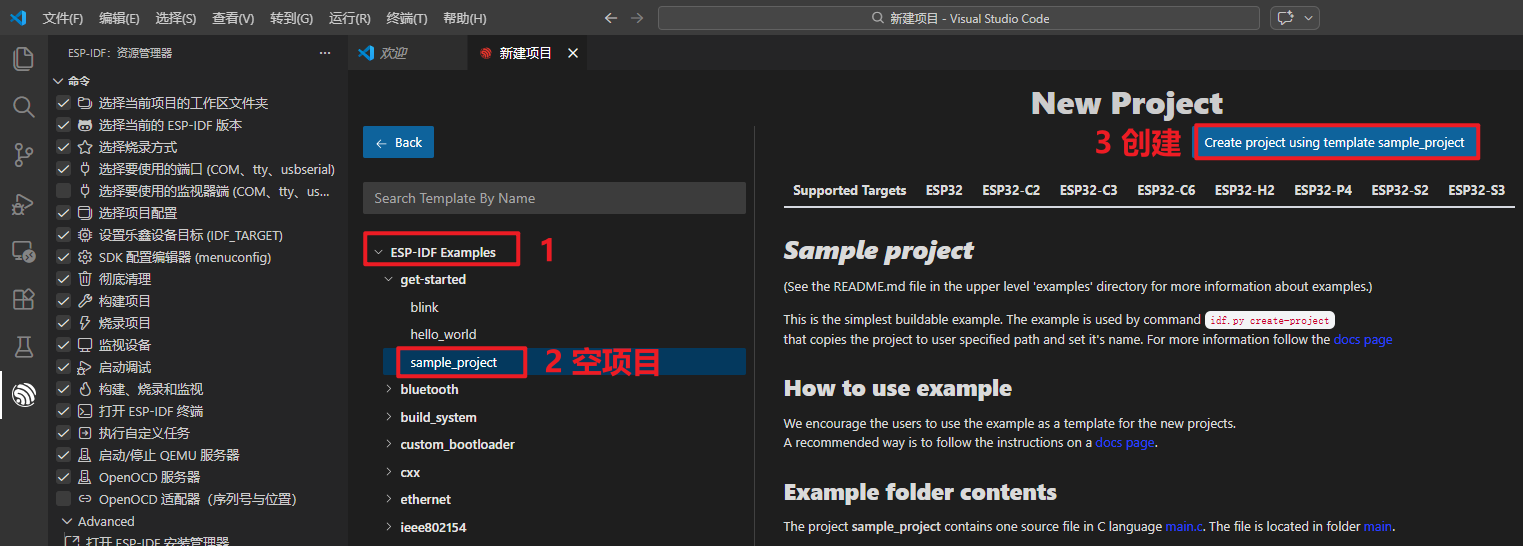The width and height of the screenshot is (1523, 546).
Task: Click the plug icon beside 选择要使用的端口
Action: tap(85, 169)
